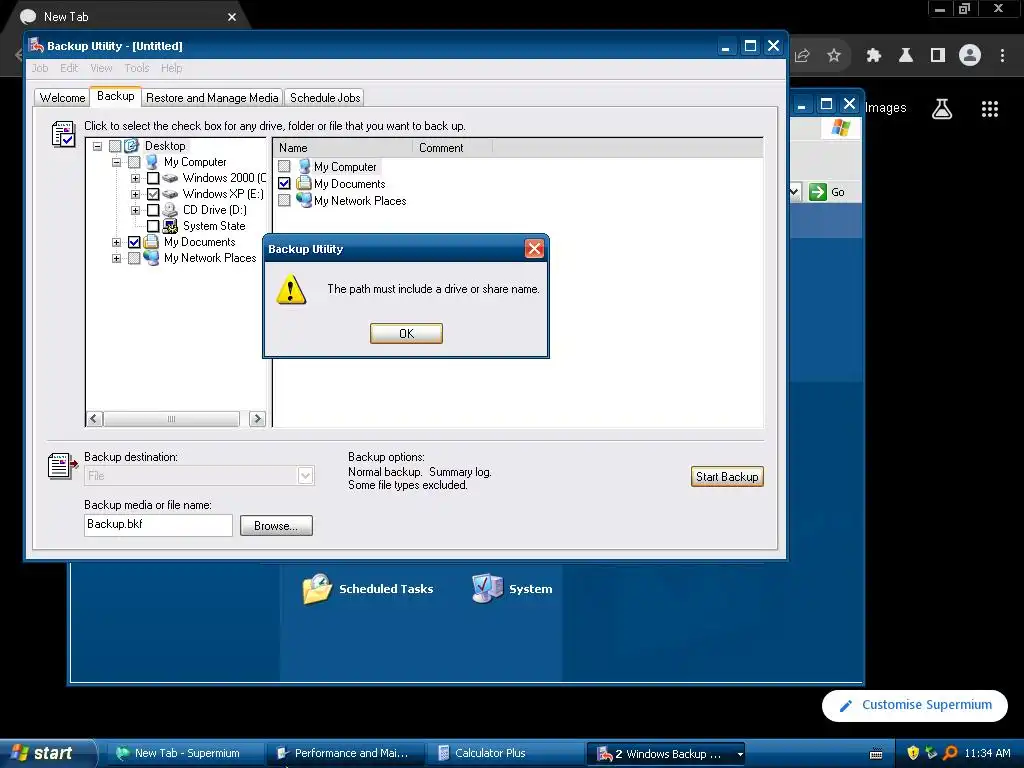Click the Windows Backup taskbar group
The image size is (1024, 768).
[666, 754]
